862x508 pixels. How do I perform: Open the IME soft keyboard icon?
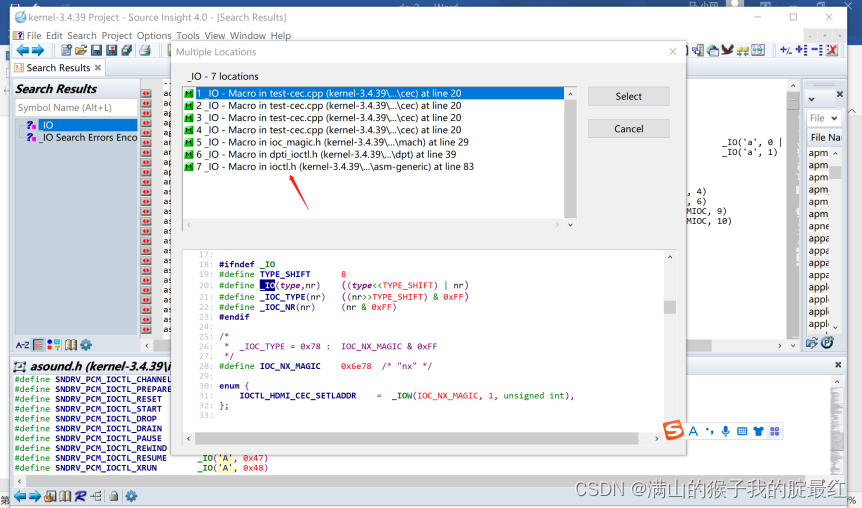coord(742,432)
